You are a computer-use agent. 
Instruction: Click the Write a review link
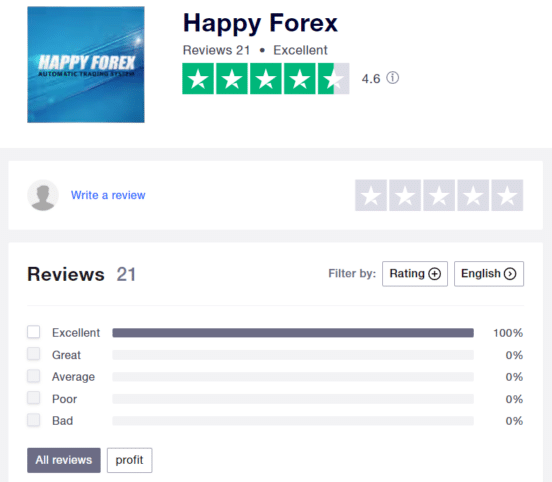pyautogui.click(x=108, y=195)
